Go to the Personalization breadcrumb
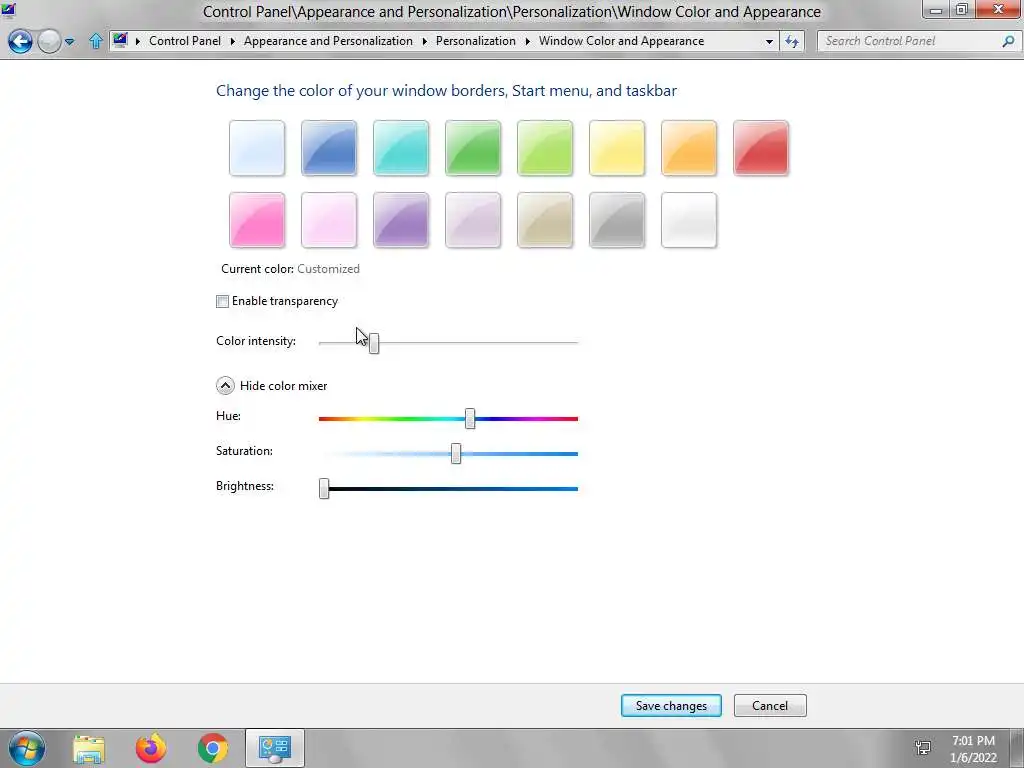Image resolution: width=1024 pixels, height=768 pixels. coord(475,40)
